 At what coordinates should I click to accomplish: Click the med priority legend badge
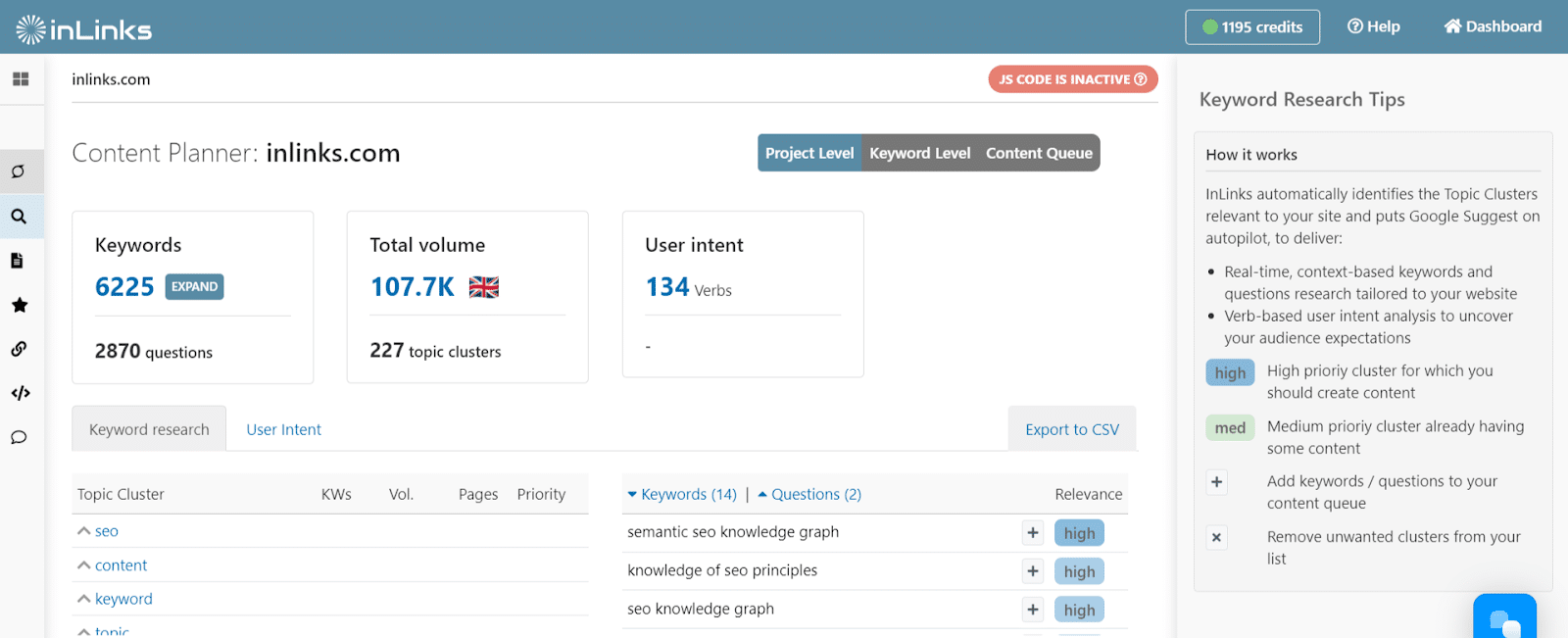[x=1230, y=427]
